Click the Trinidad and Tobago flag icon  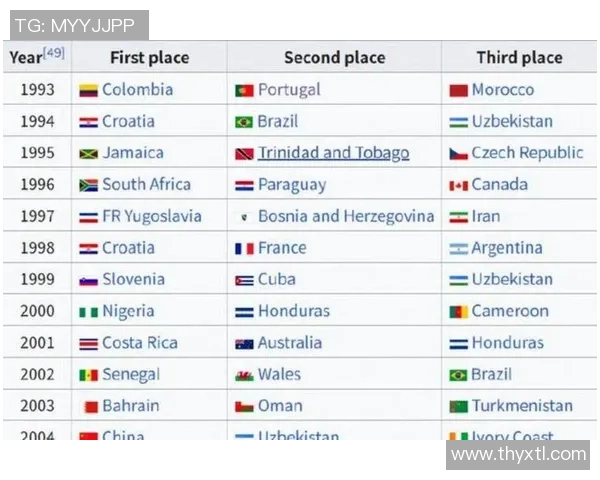coord(244,154)
